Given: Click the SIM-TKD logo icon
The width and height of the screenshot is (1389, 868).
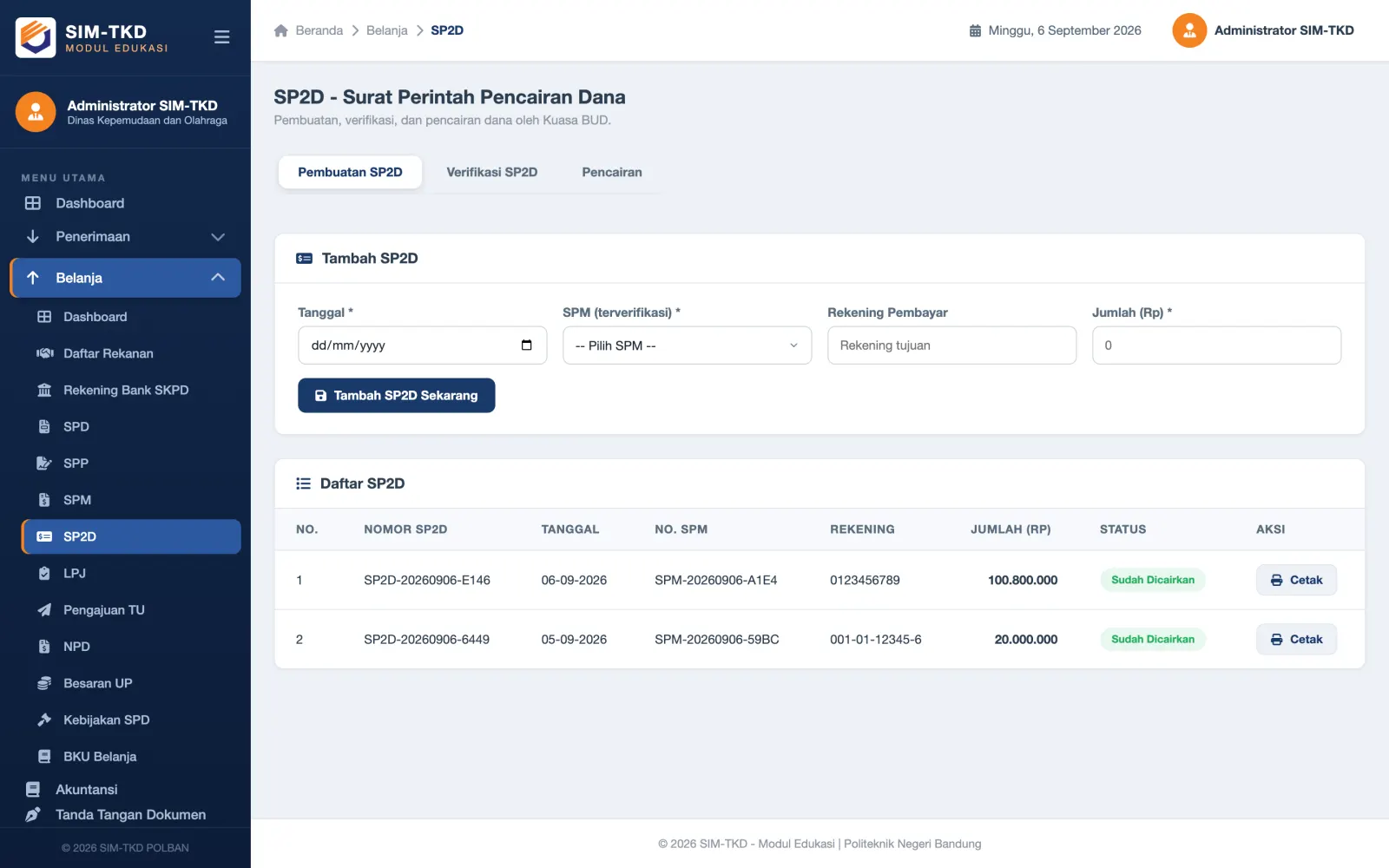Looking at the screenshot, I should pos(36,37).
